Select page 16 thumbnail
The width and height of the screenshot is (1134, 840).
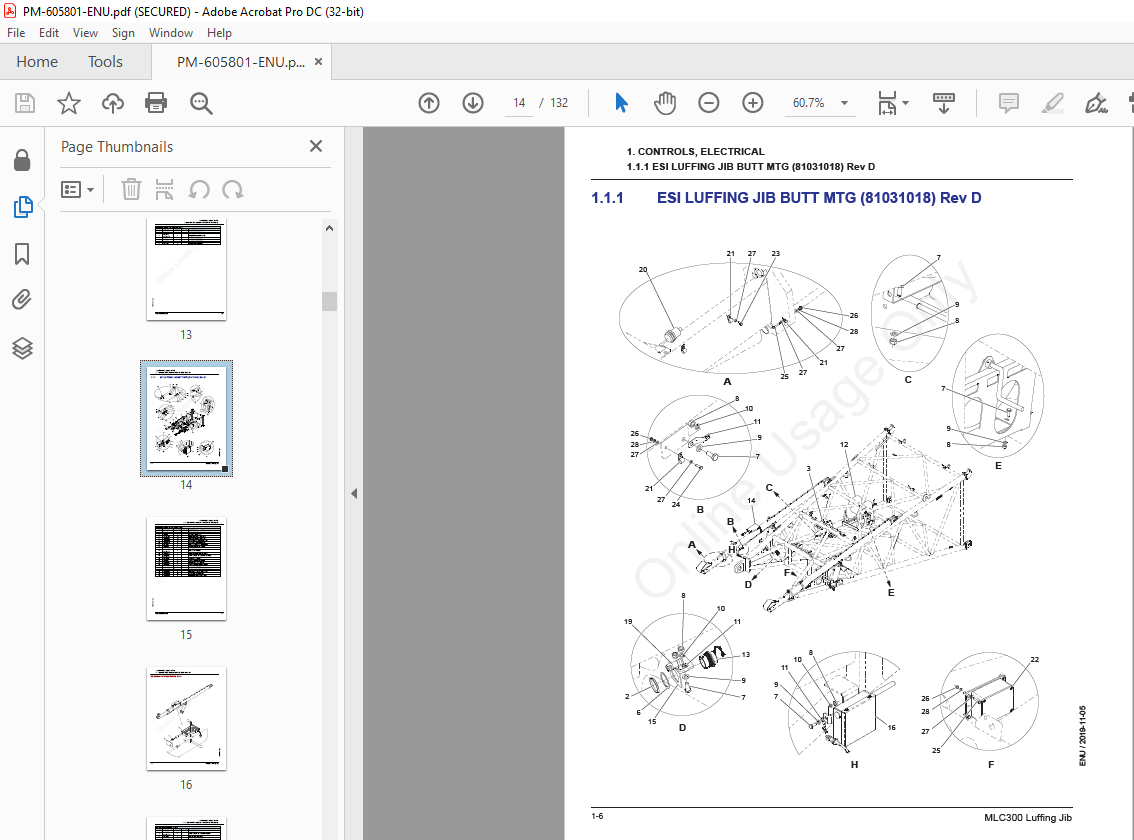[187, 718]
